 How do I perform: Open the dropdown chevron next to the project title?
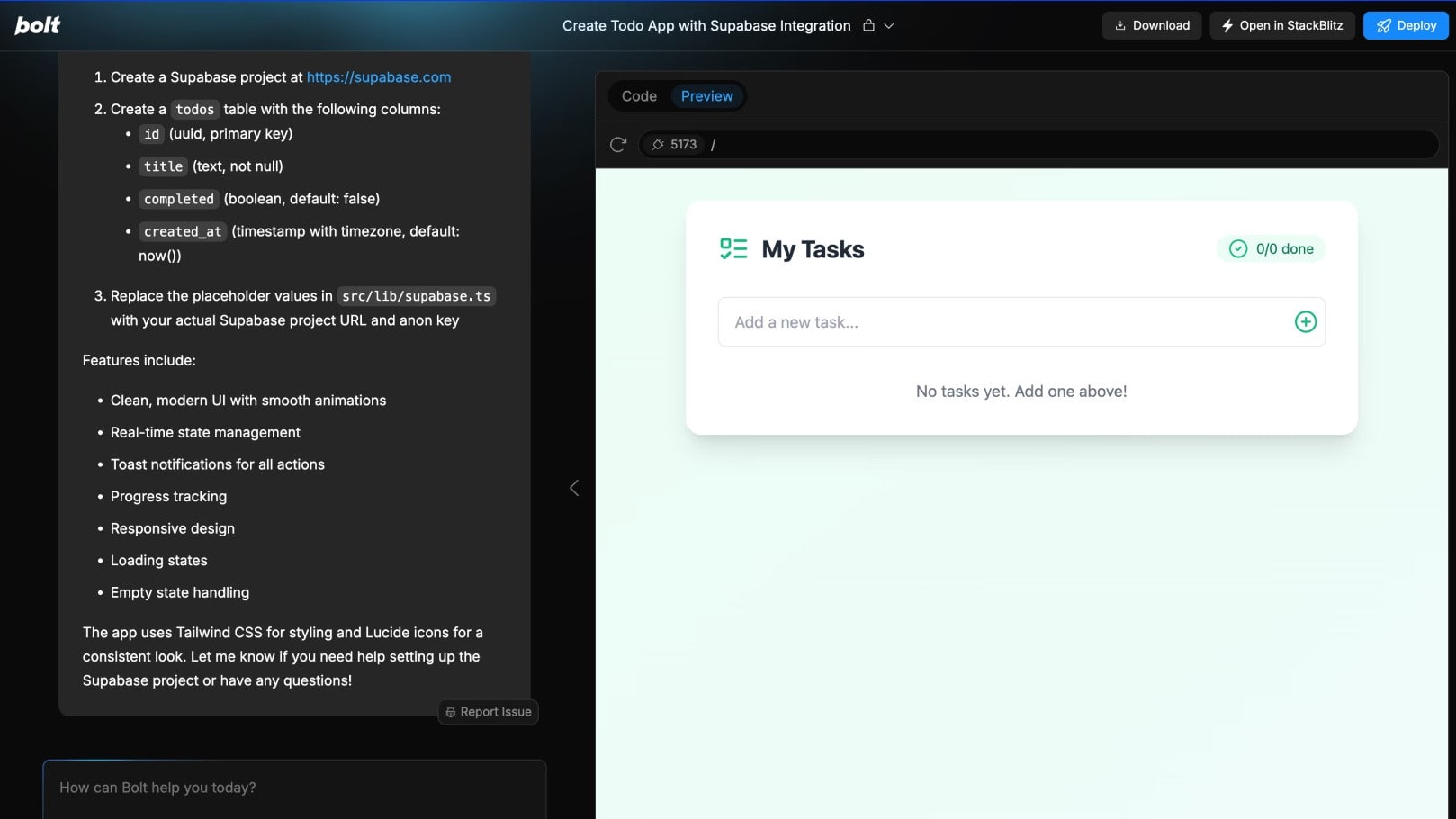(x=889, y=25)
